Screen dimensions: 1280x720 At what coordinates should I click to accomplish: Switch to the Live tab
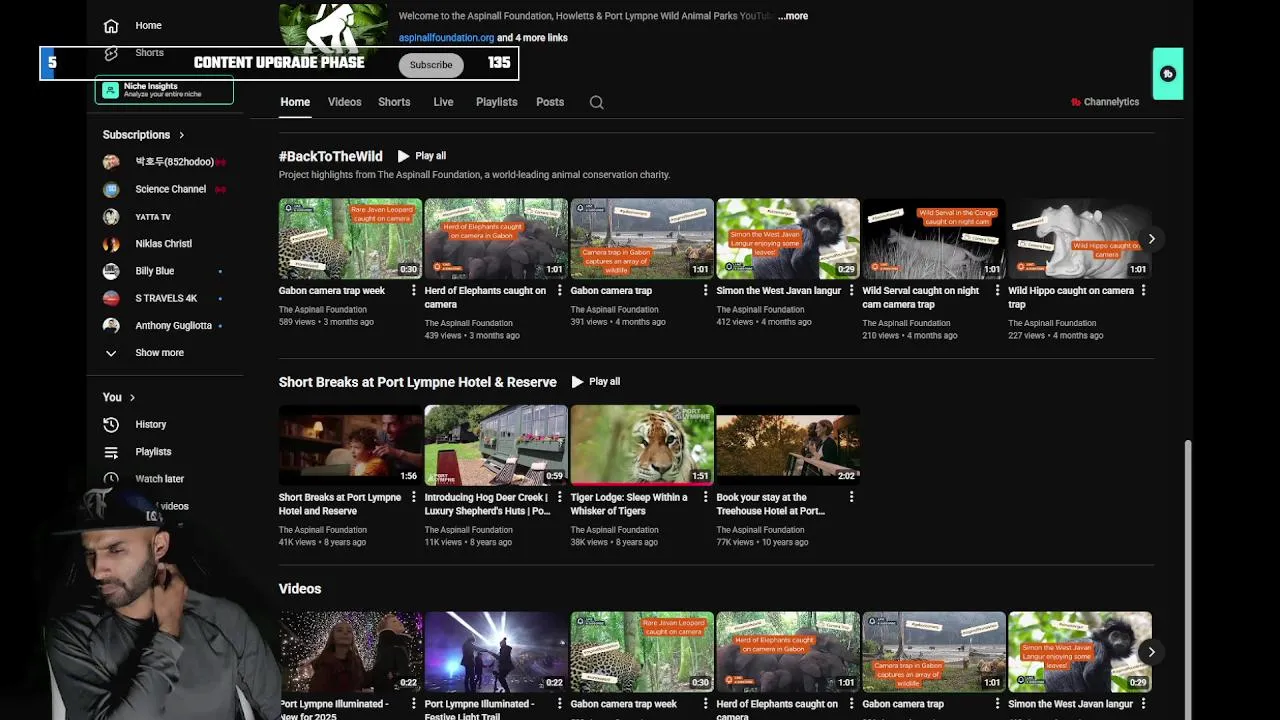[443, 102]
